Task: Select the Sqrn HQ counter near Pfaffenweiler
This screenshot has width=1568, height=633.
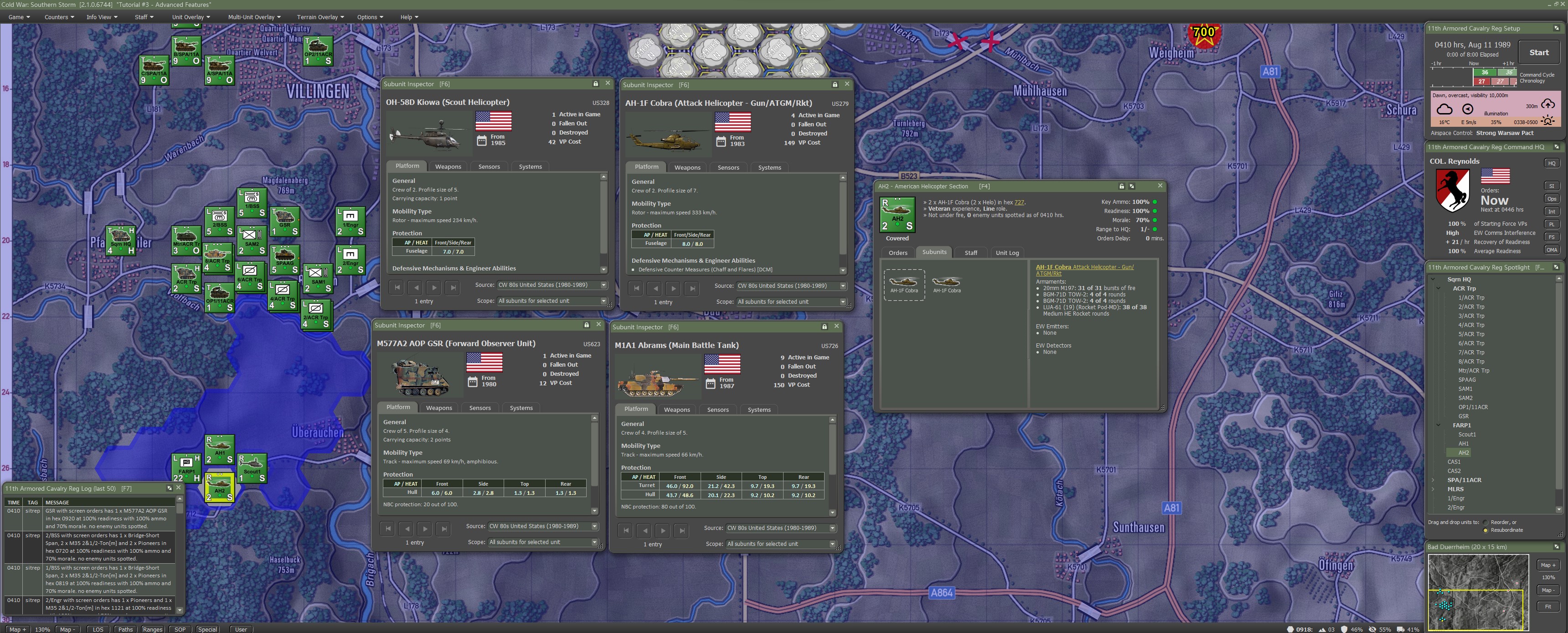Action: tap(120, 241)
